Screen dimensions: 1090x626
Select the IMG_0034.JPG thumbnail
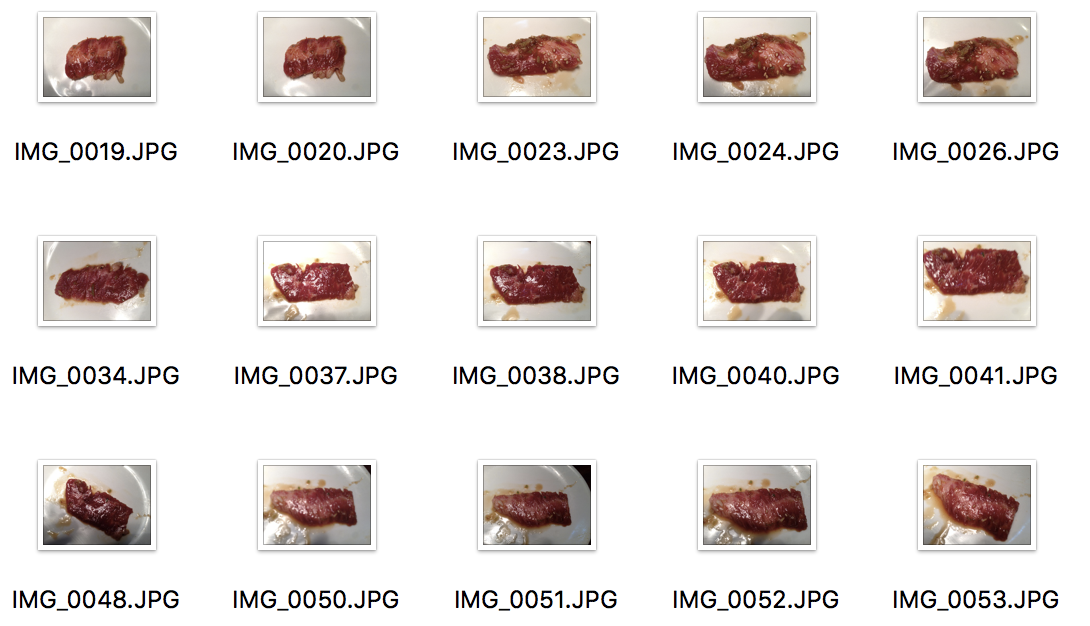click(x=97, y=281)
